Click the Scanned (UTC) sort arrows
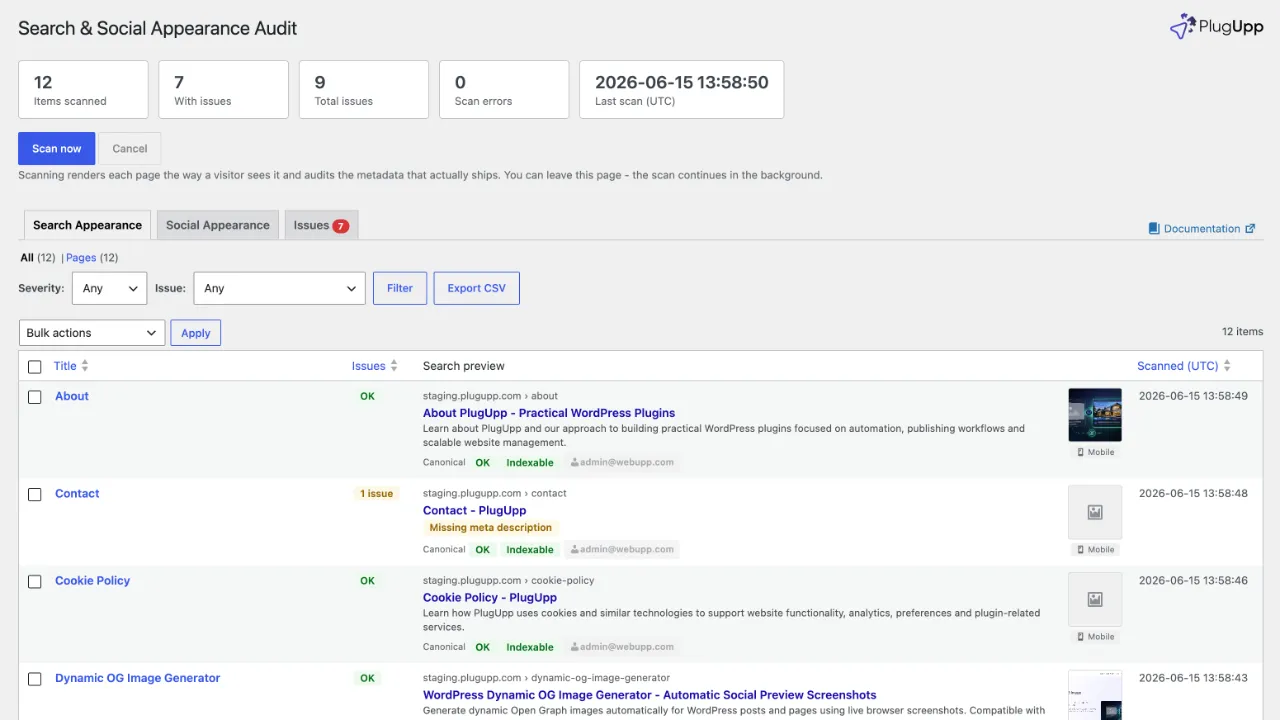 tap(1227, 366)
